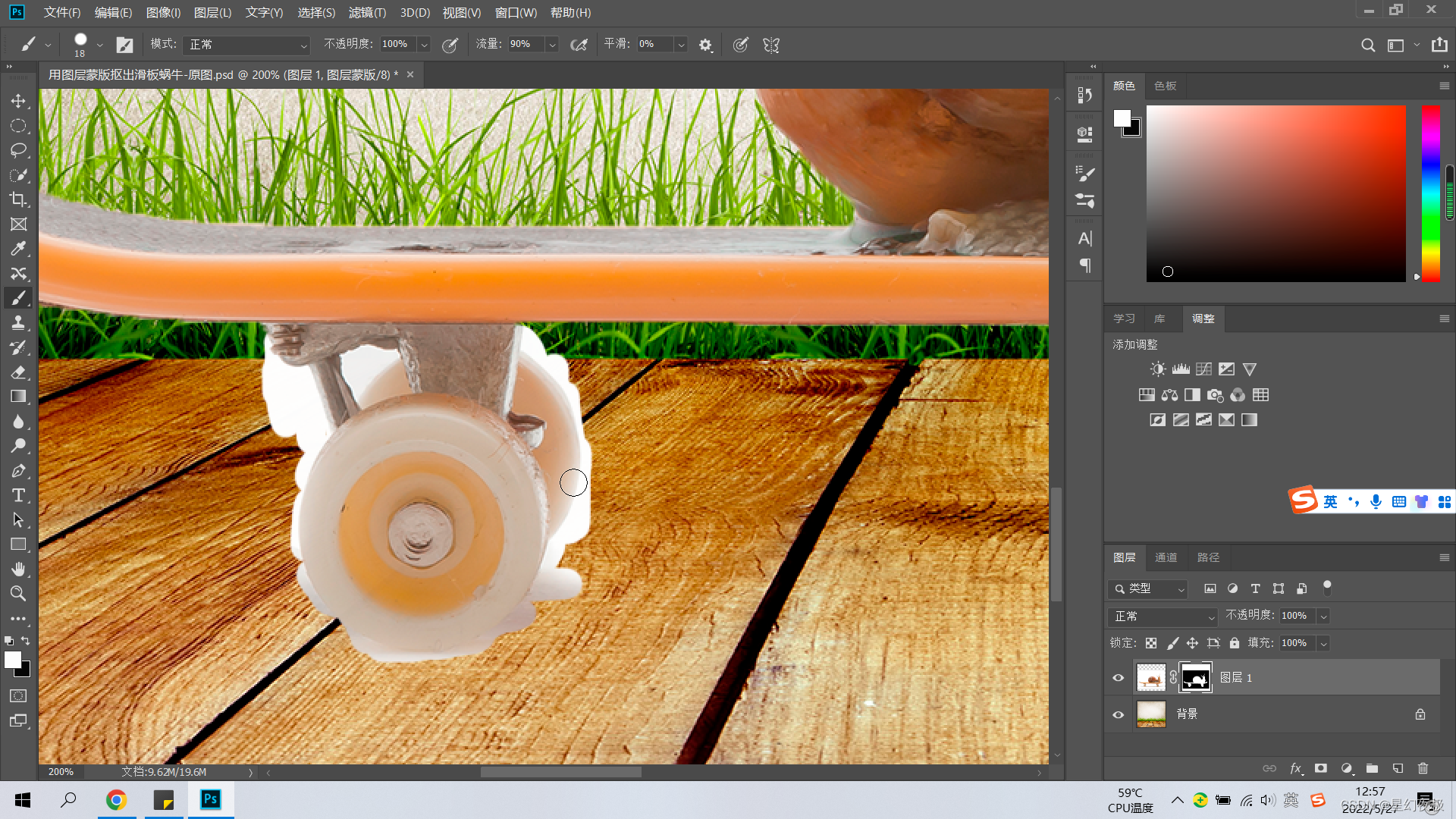The image size is (1456, 819).
Task: Toggle visibility of 背景 layer
Action: point(1118,714)
